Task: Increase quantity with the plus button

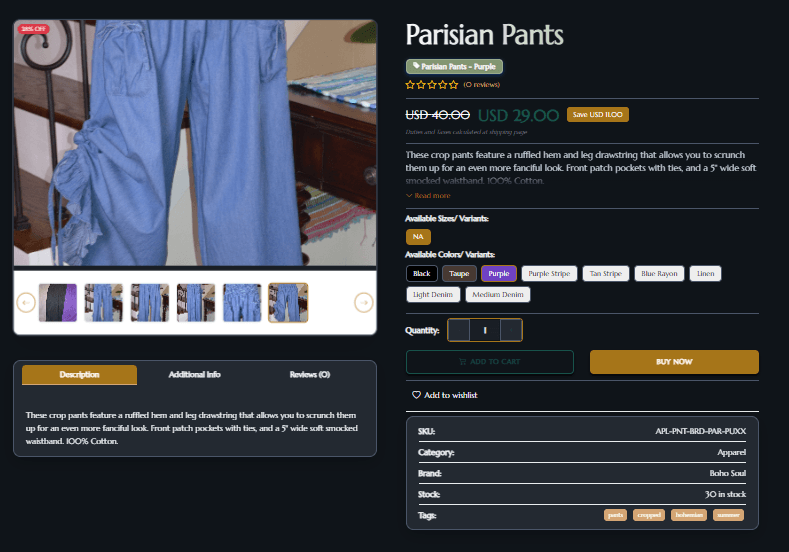Action: pos(511,330)
